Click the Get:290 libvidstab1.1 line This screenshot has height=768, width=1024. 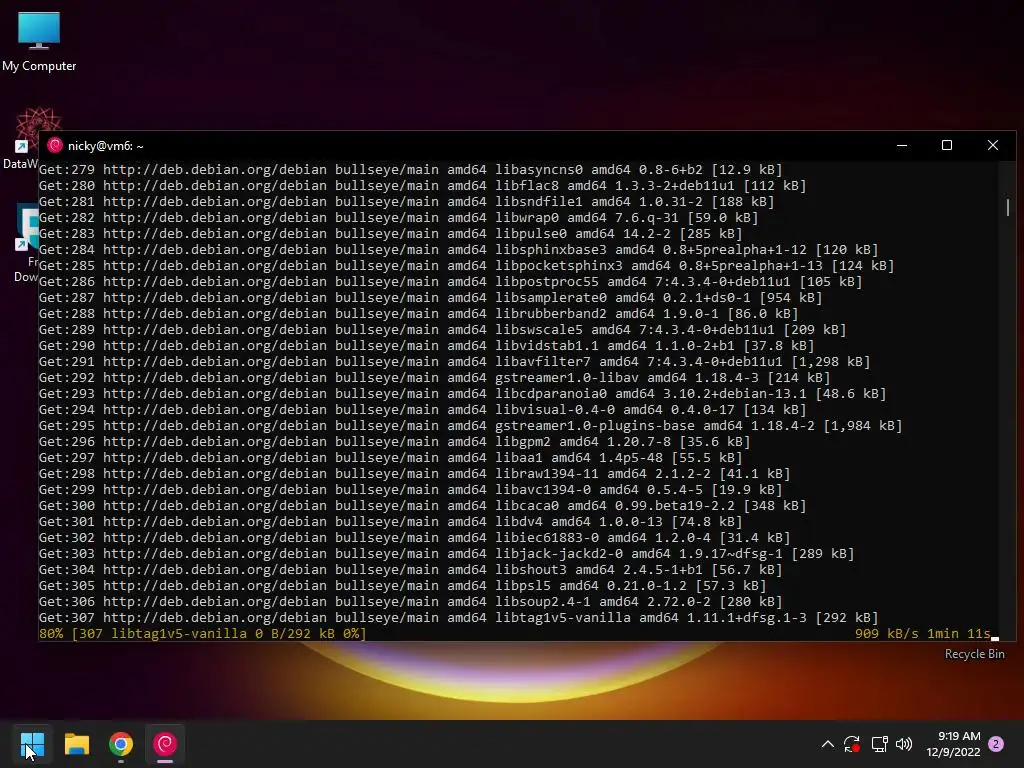(x=426, y=345)
